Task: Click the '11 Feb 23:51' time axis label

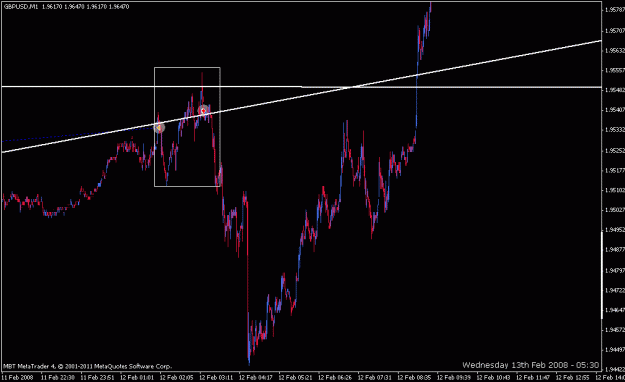Action: 97,377
